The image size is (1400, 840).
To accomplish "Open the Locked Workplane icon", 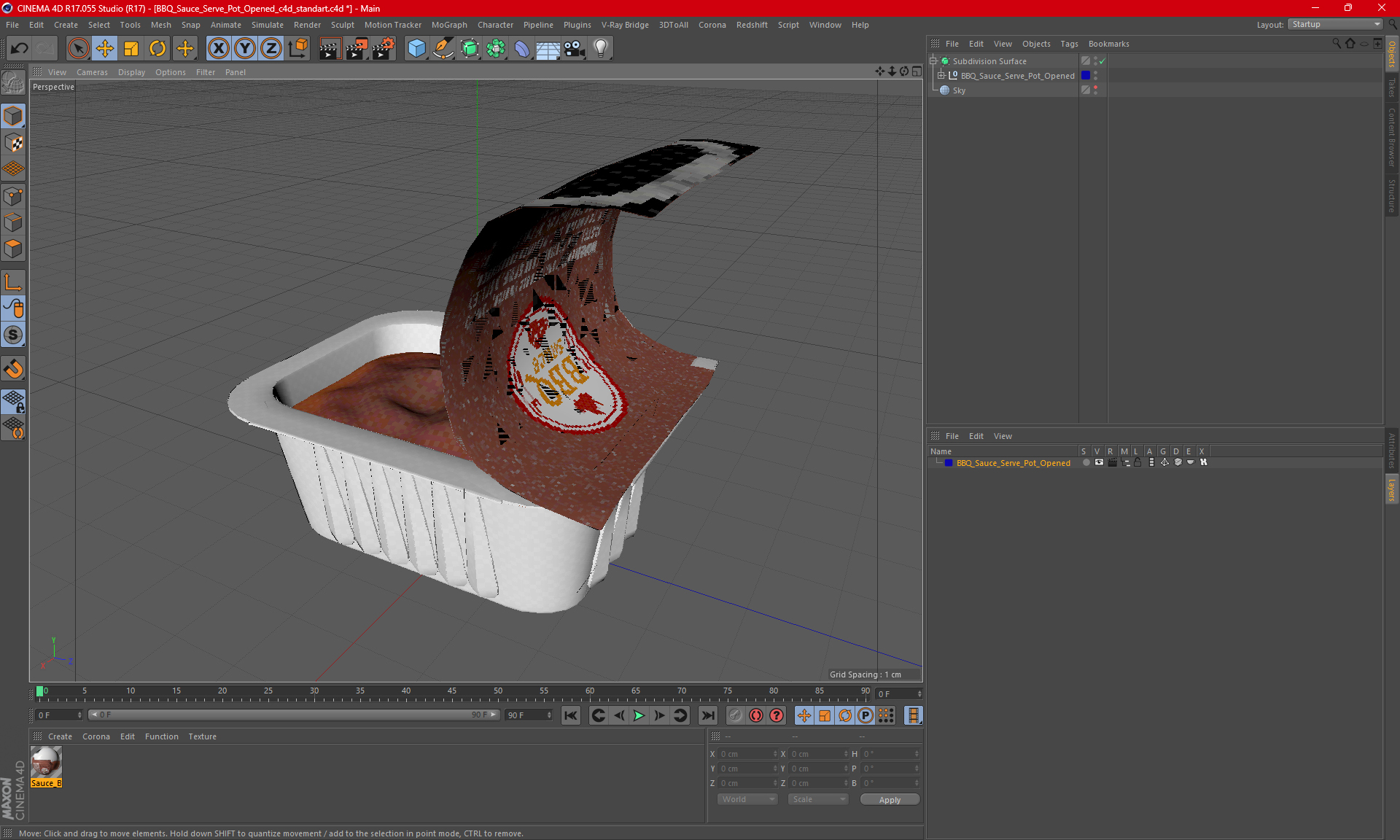I will coord(13,401).
